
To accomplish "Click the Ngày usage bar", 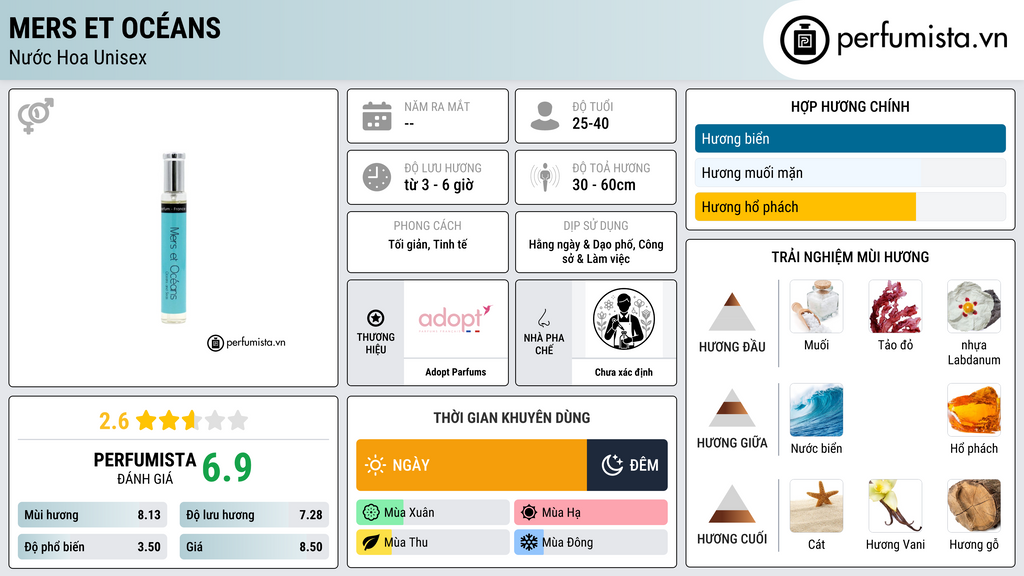I will (x=472, y=465).
